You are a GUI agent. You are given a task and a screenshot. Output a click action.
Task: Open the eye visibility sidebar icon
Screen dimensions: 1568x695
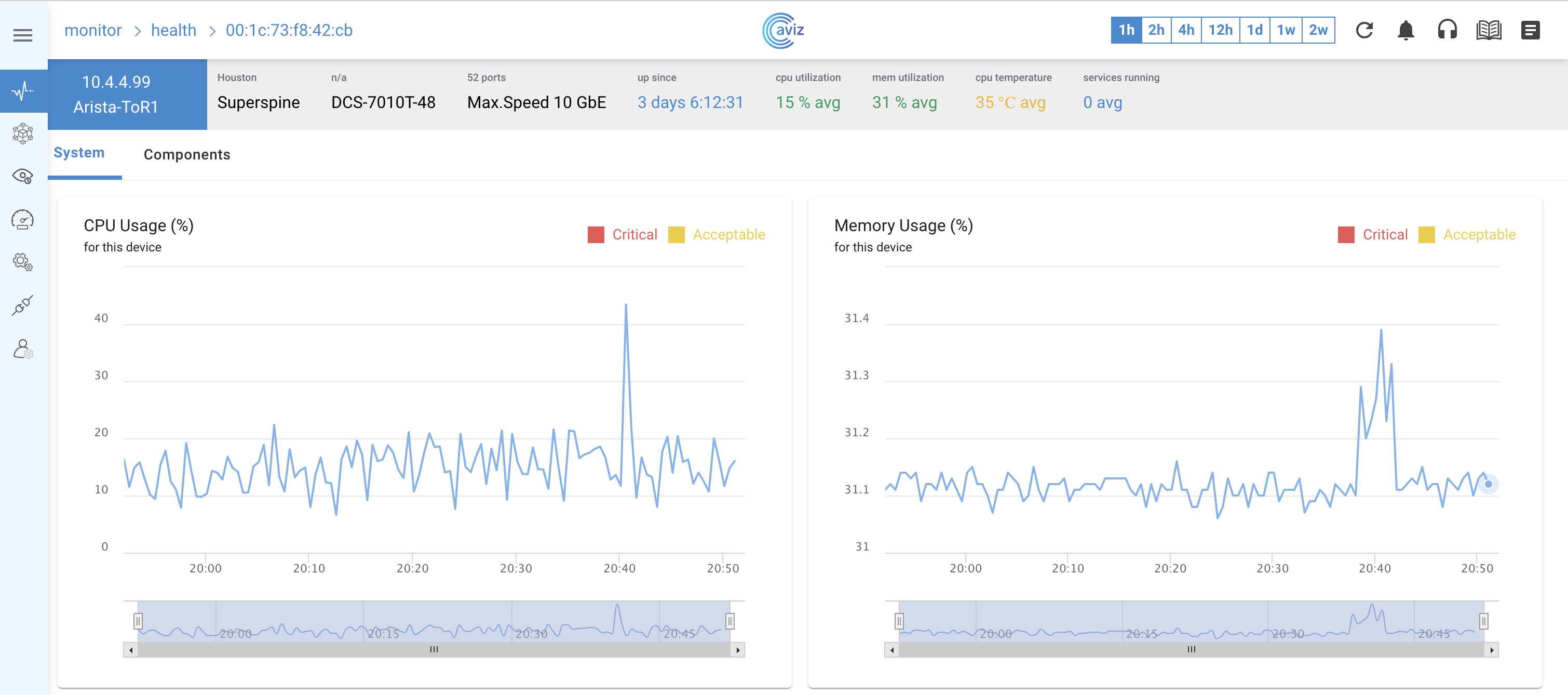tap(22, 177)
